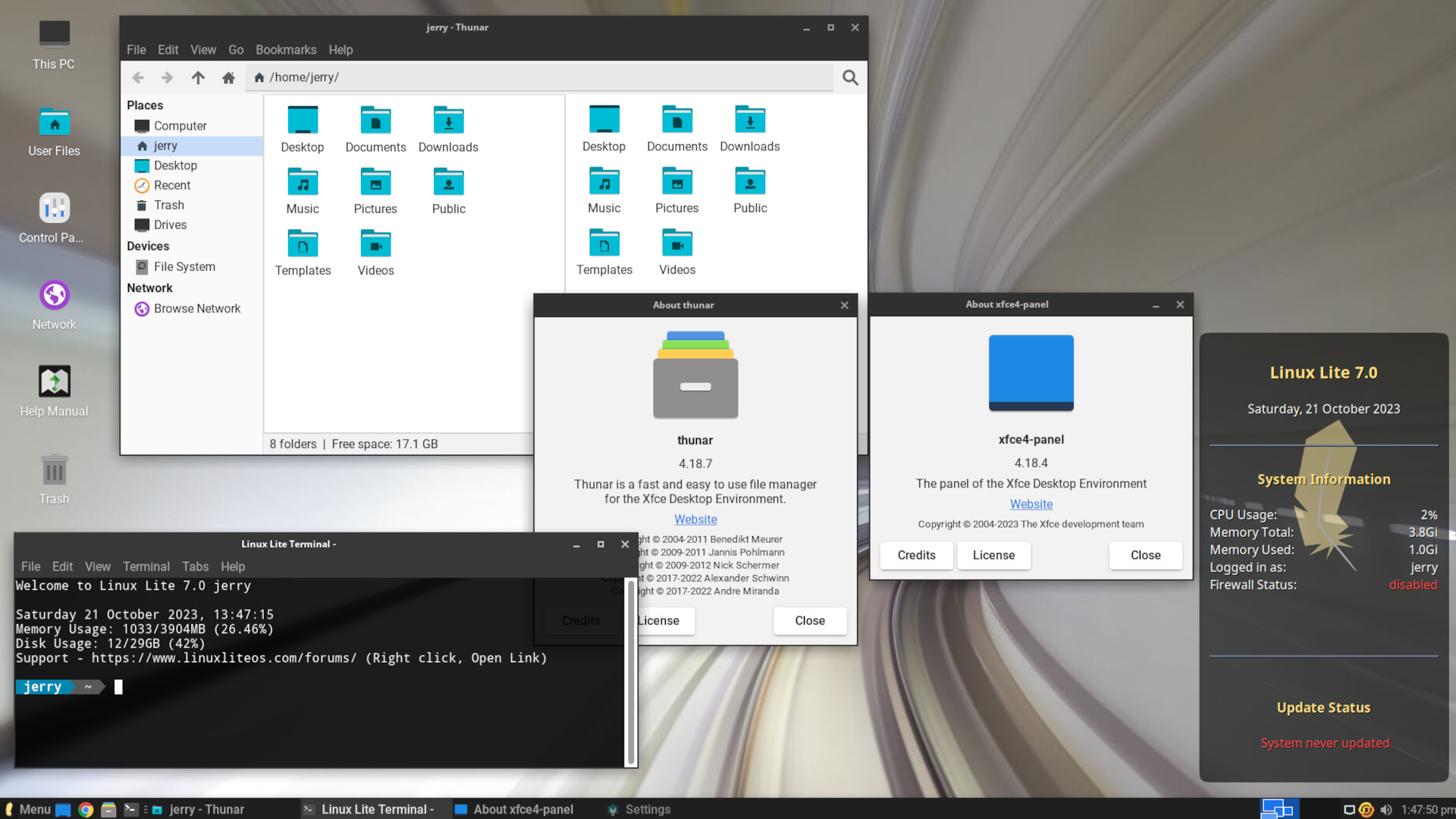Open the search in Thunar file manager
This screenshot has width=1456, height=819.
pyautogui.click(x=850, y=77)
